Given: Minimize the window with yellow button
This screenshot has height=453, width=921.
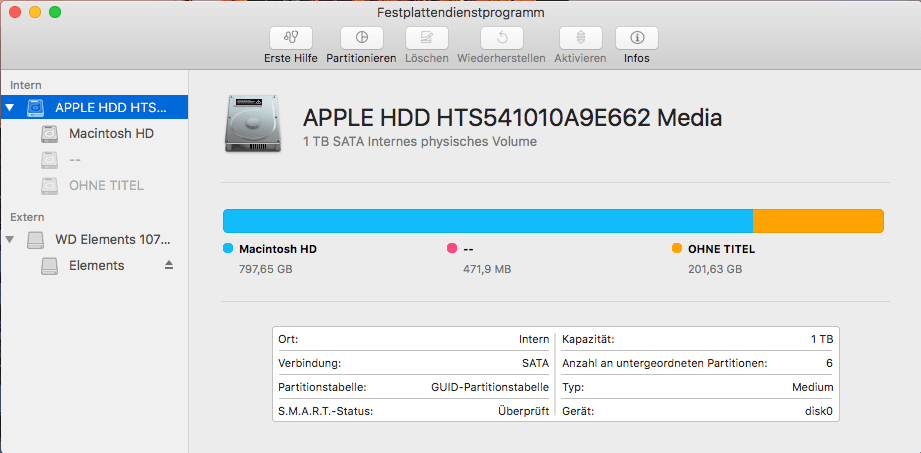Looking at the screenshot, I should pyautogui.click(x=35, y=12).
